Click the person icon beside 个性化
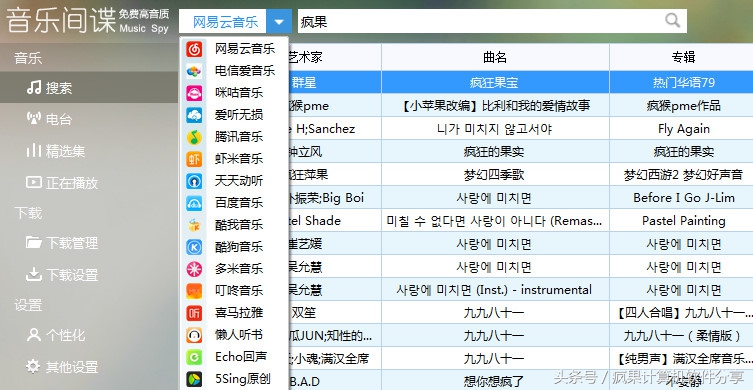This screenshot has height=390, width=753. coord(34,334)
